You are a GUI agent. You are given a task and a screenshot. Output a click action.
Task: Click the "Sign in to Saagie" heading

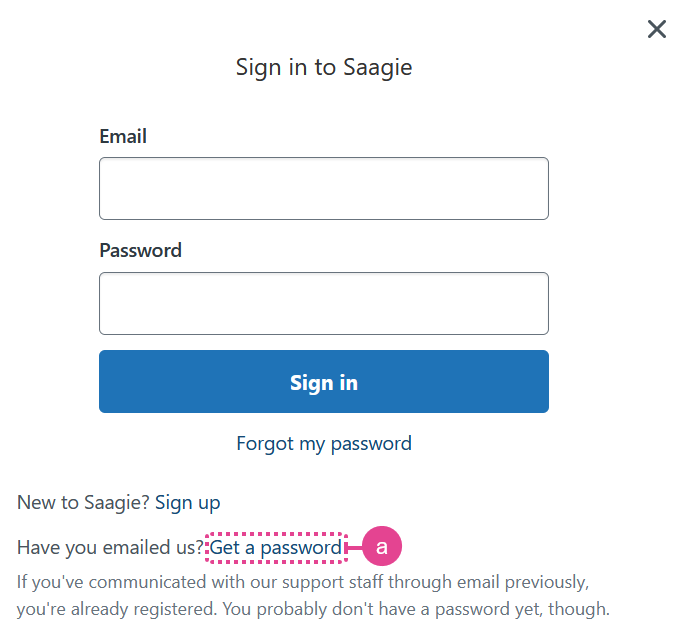[324, 67]
